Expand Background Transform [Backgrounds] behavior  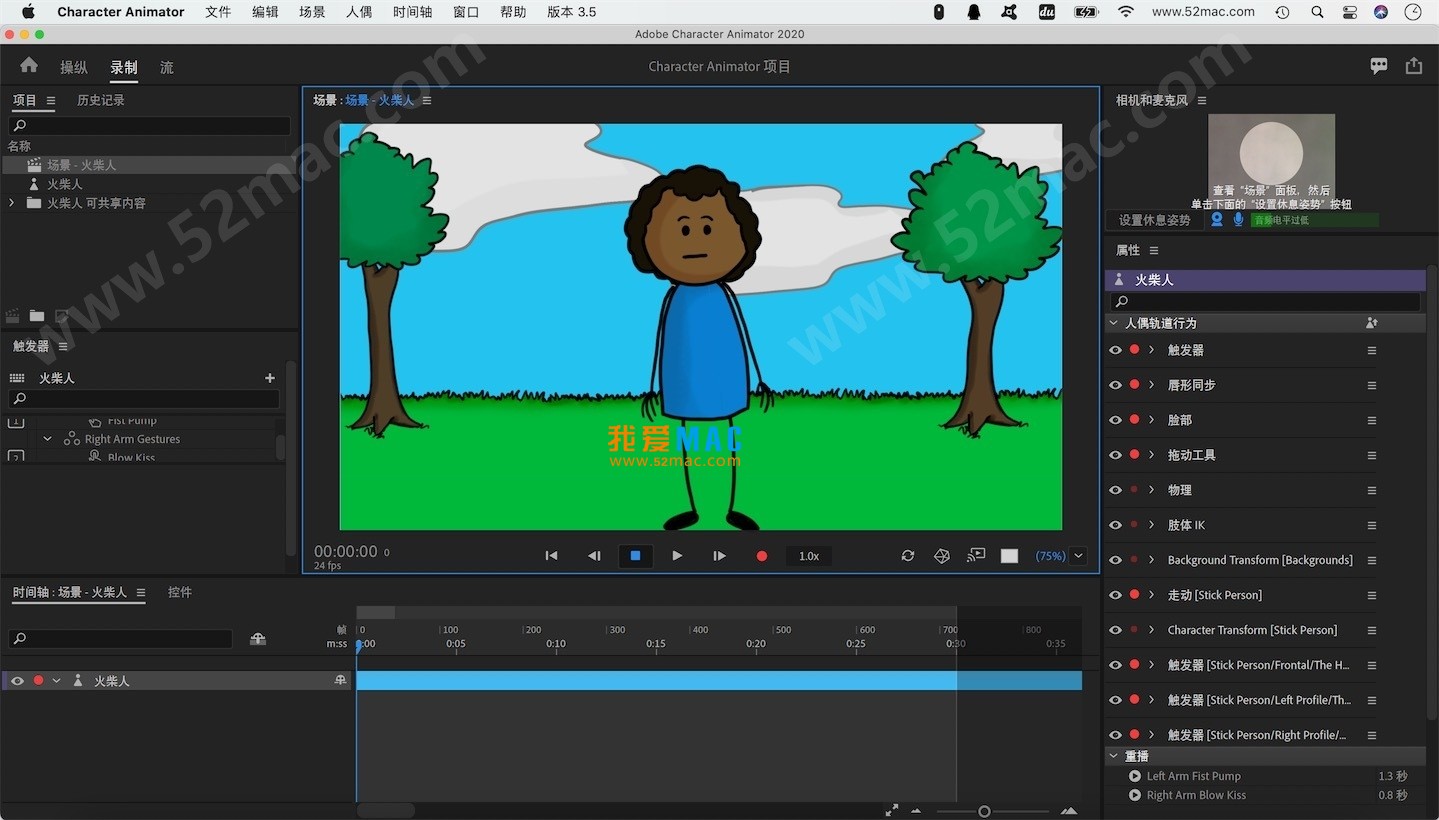tap(1152, 560)
